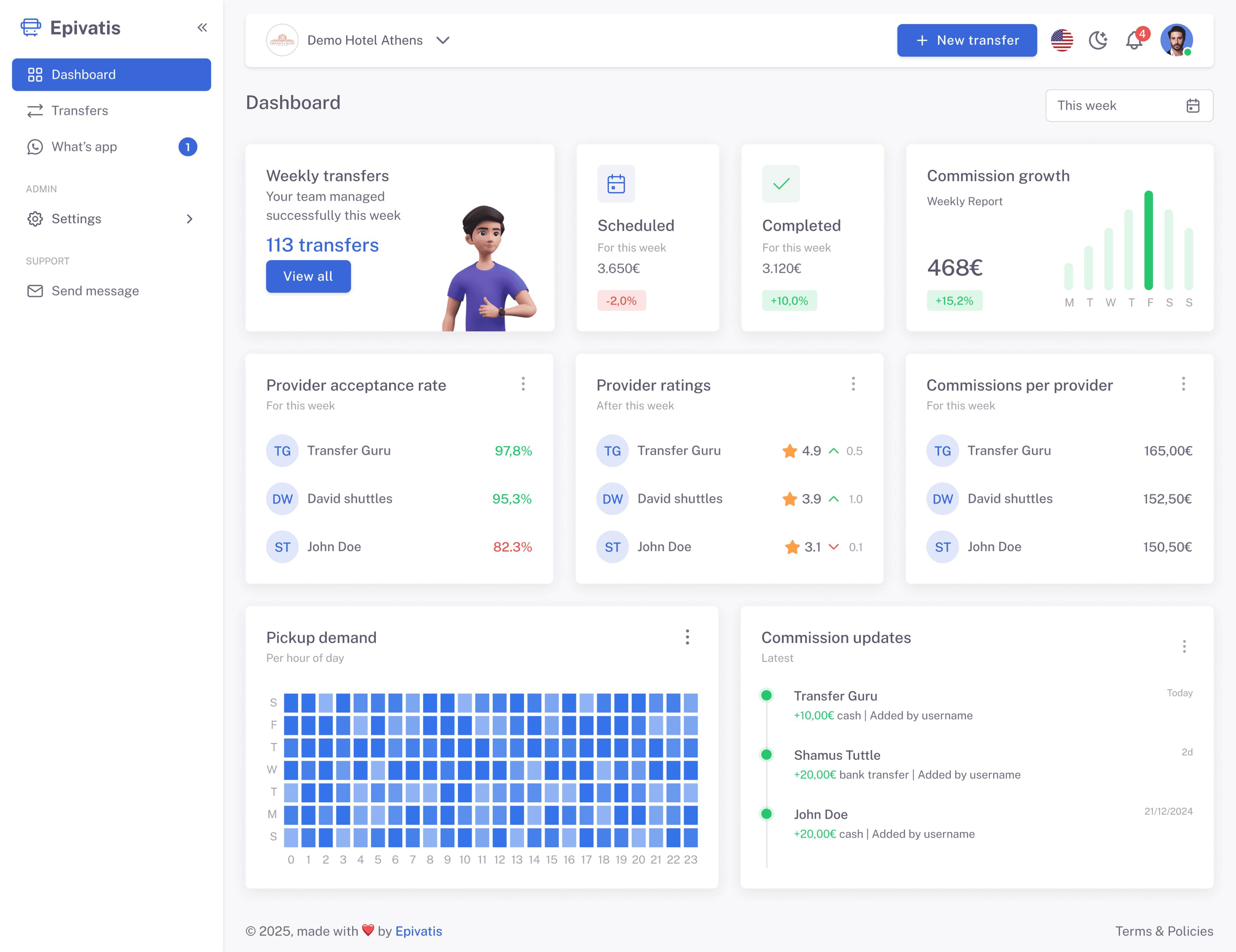This screenshot has height=952, width=1236.
Task: Click the New transfer button
Action: click(967, 40)
